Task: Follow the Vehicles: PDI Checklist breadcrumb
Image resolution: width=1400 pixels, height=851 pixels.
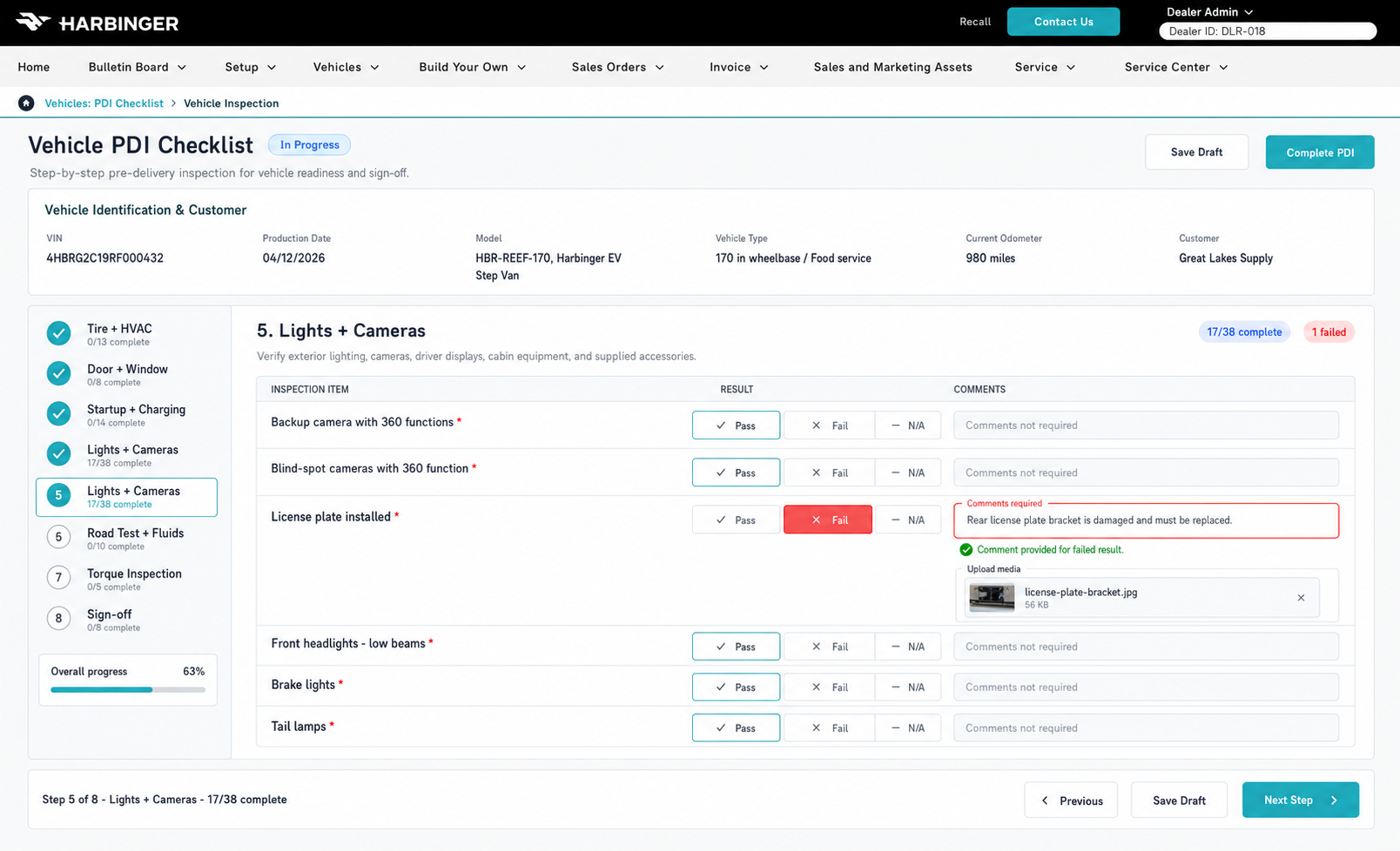Action: pyautogui.click(x=104, y=104)
